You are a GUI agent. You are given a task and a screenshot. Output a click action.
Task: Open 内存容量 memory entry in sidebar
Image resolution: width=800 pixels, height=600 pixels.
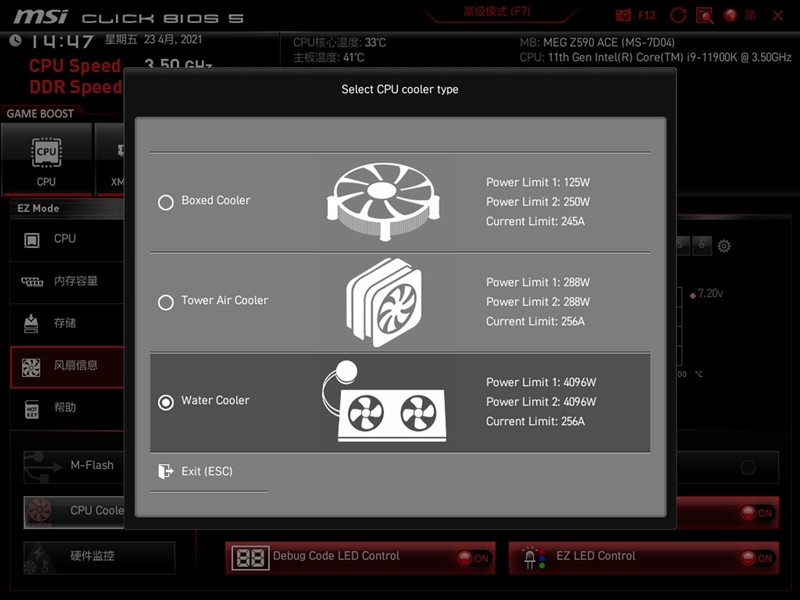[x=67, y=281]
